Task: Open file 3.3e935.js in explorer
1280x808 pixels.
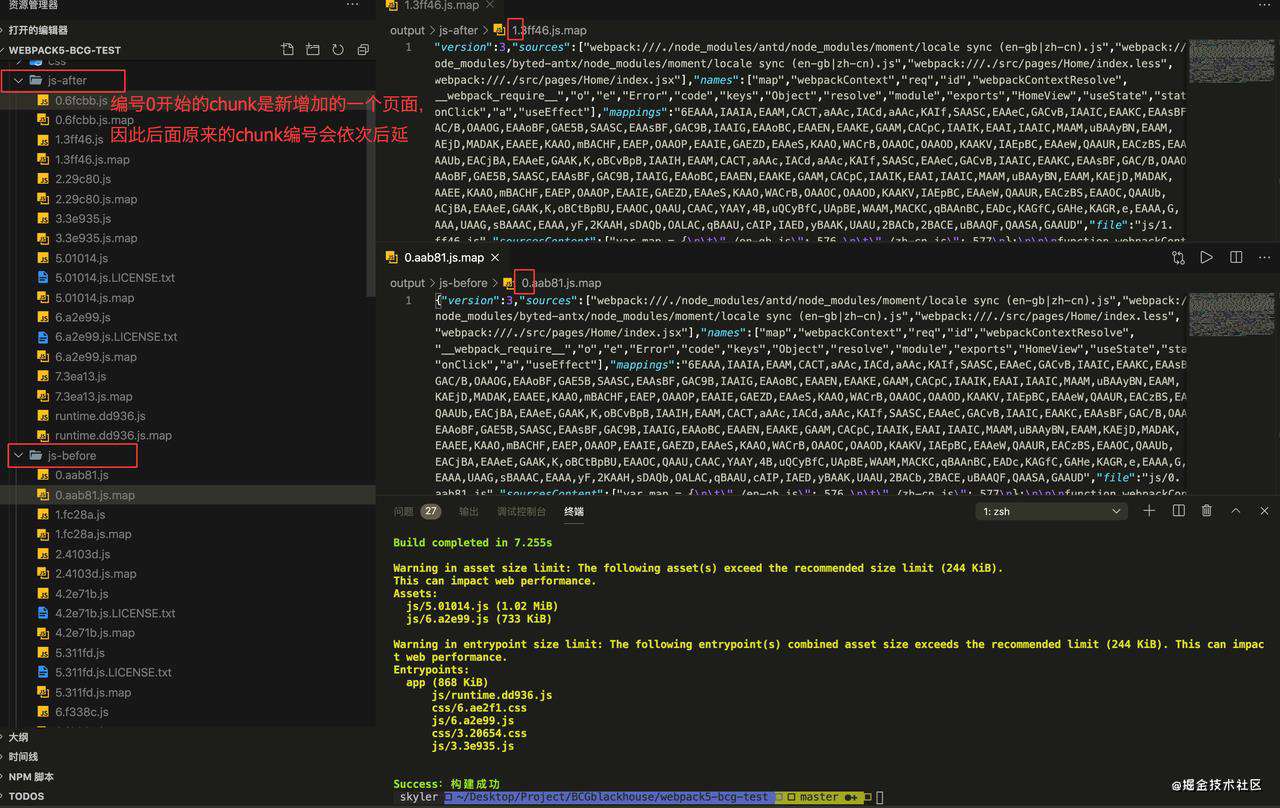Action: [82, 218]
